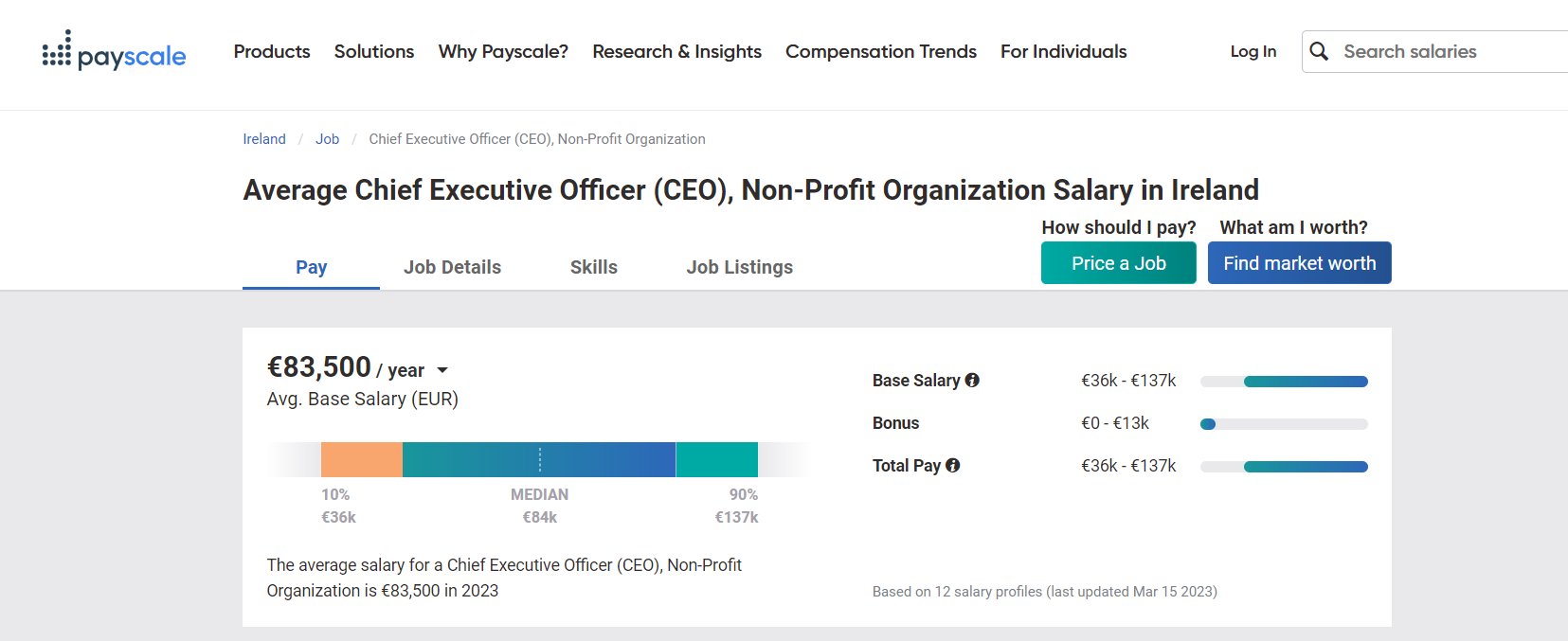1568x641 pixels.
Task: Click the MEDIAN €84k label
Action: 540,506
